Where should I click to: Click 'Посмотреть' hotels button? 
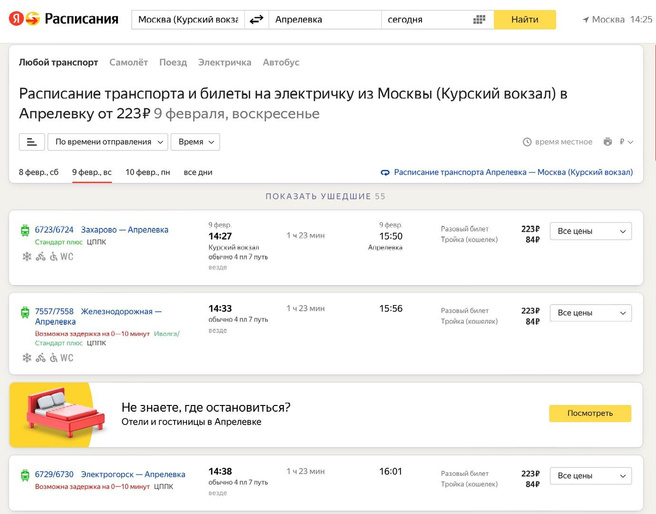(589, 413)
